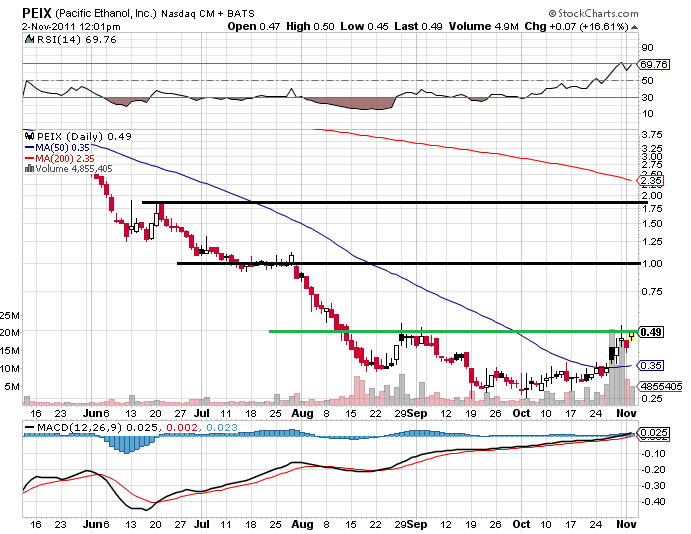Select the Low 0.45 quote value
The height and width of the screenshot is (534, 691).
pos(364,26)
